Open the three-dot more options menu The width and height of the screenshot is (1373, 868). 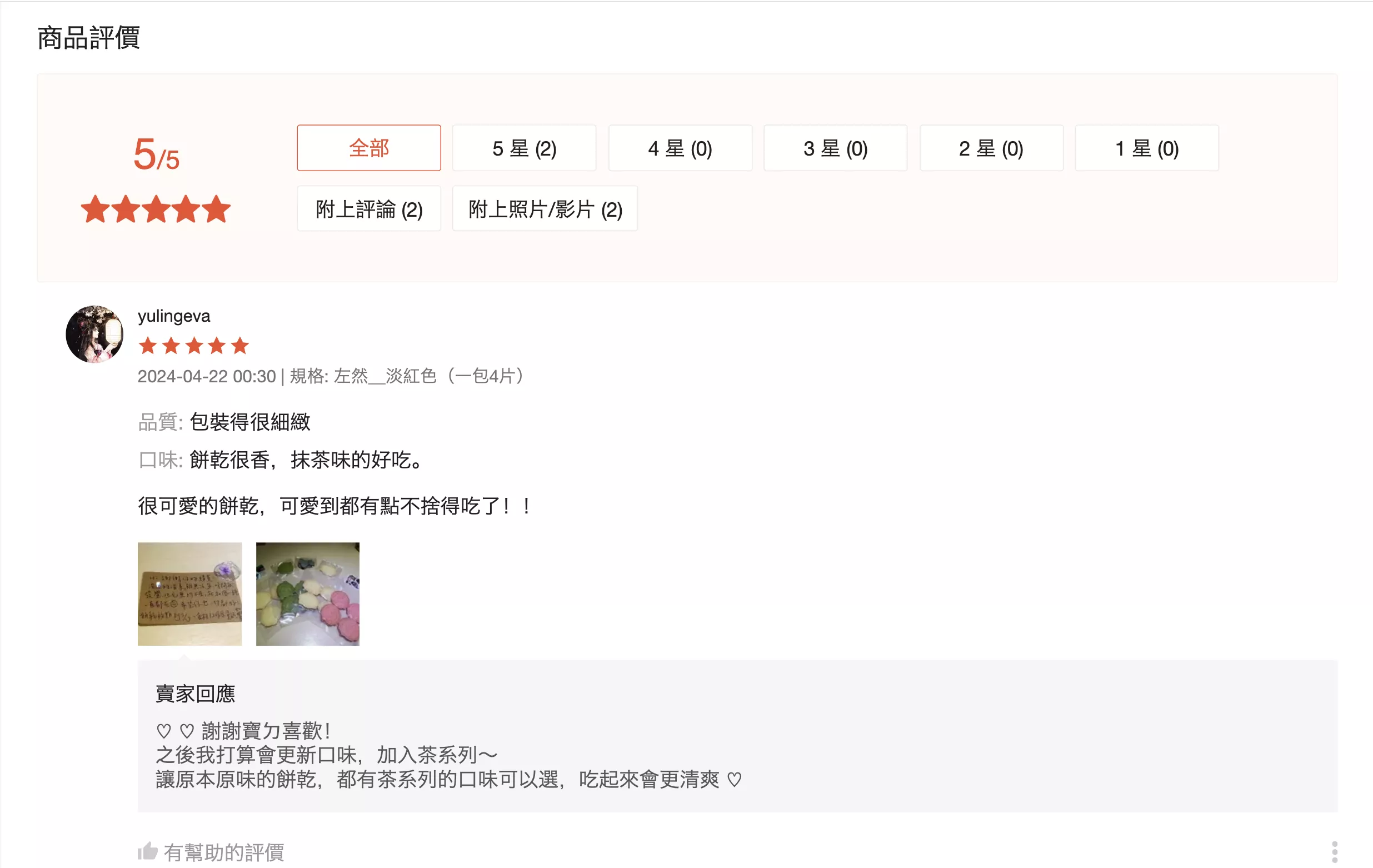[1334, 851]
